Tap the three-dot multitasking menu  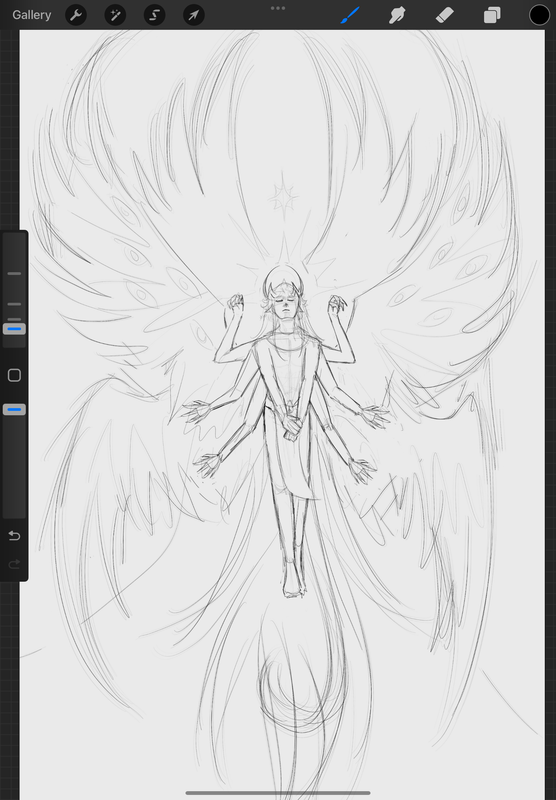pyautogui.click(x=278, y=8)
